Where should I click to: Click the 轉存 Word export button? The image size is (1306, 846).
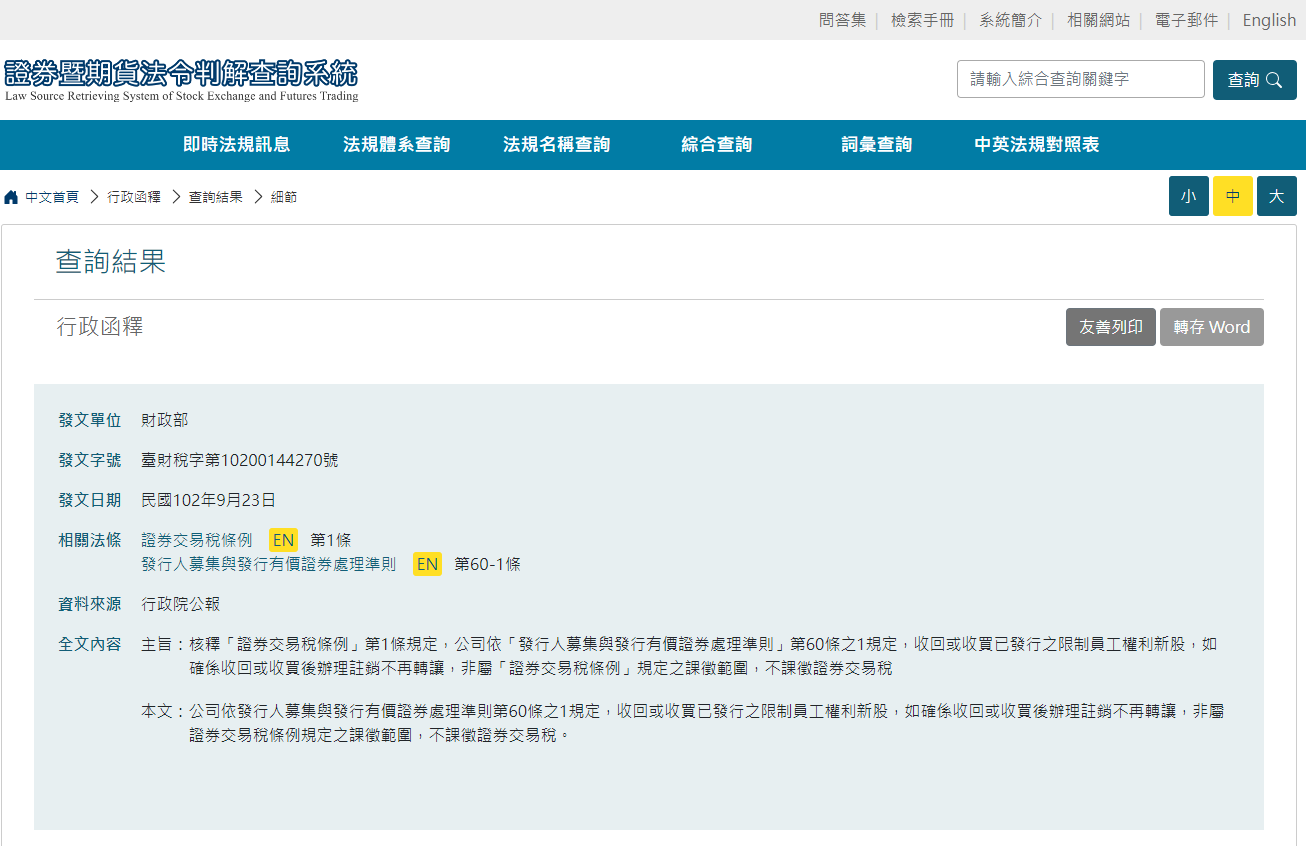1212,327
